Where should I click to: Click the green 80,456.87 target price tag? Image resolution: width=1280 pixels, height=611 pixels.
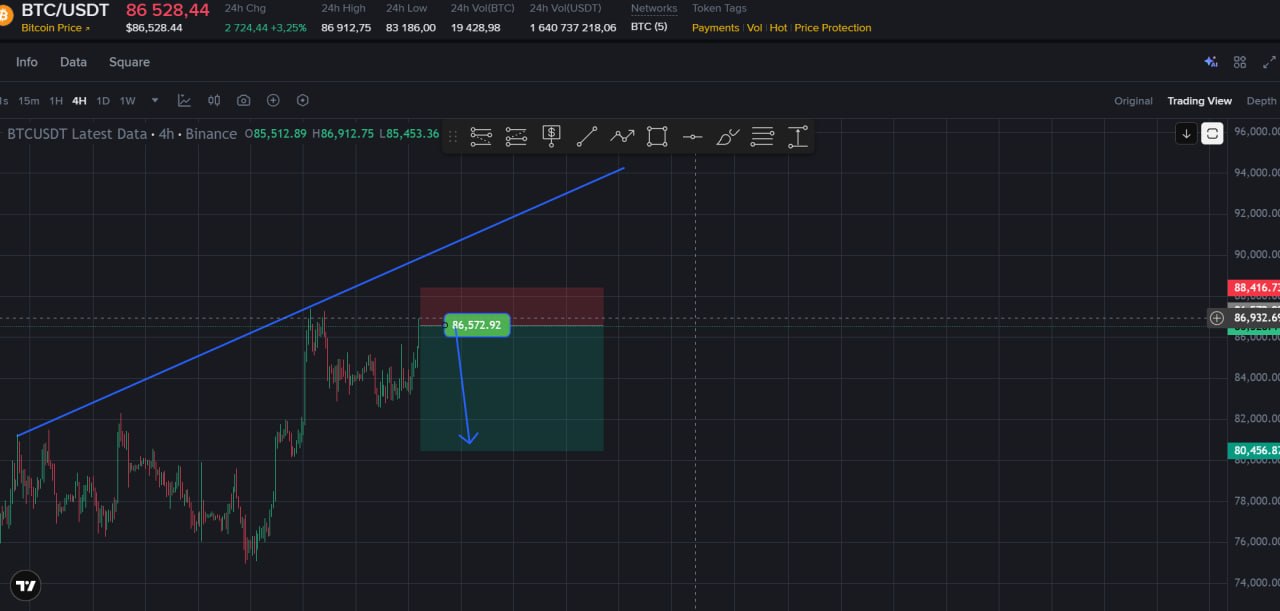[x=1254, y=451]
